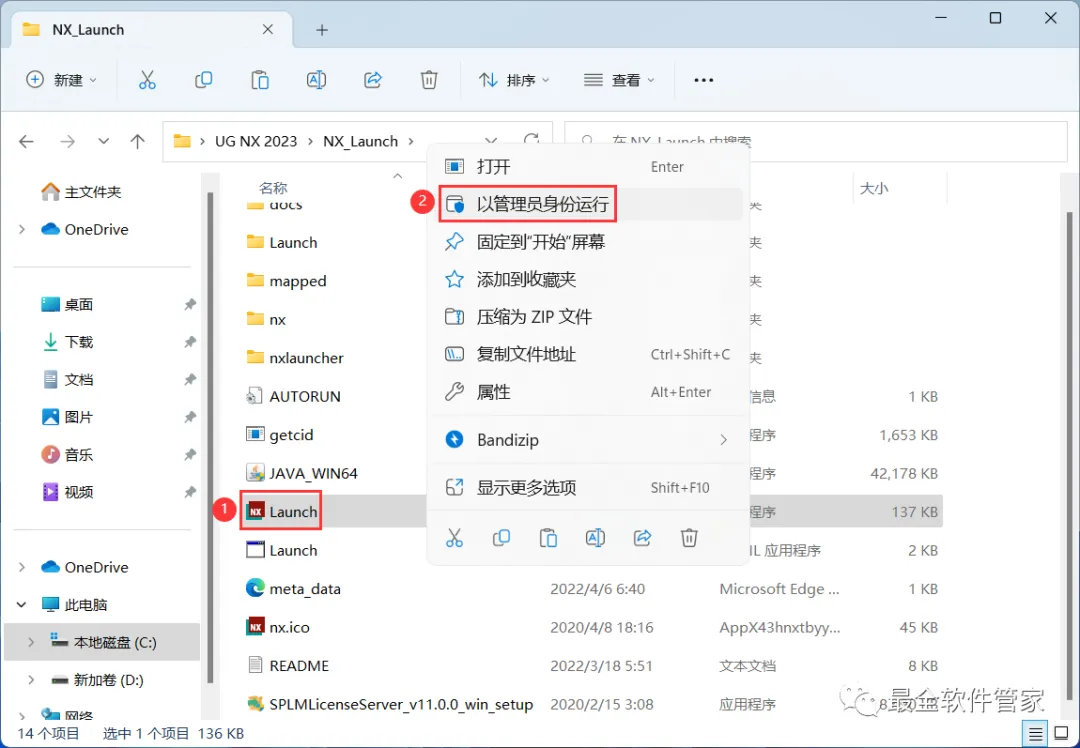
Task: Open 文档 in the sidebar
Action: (x=68, y=380)
